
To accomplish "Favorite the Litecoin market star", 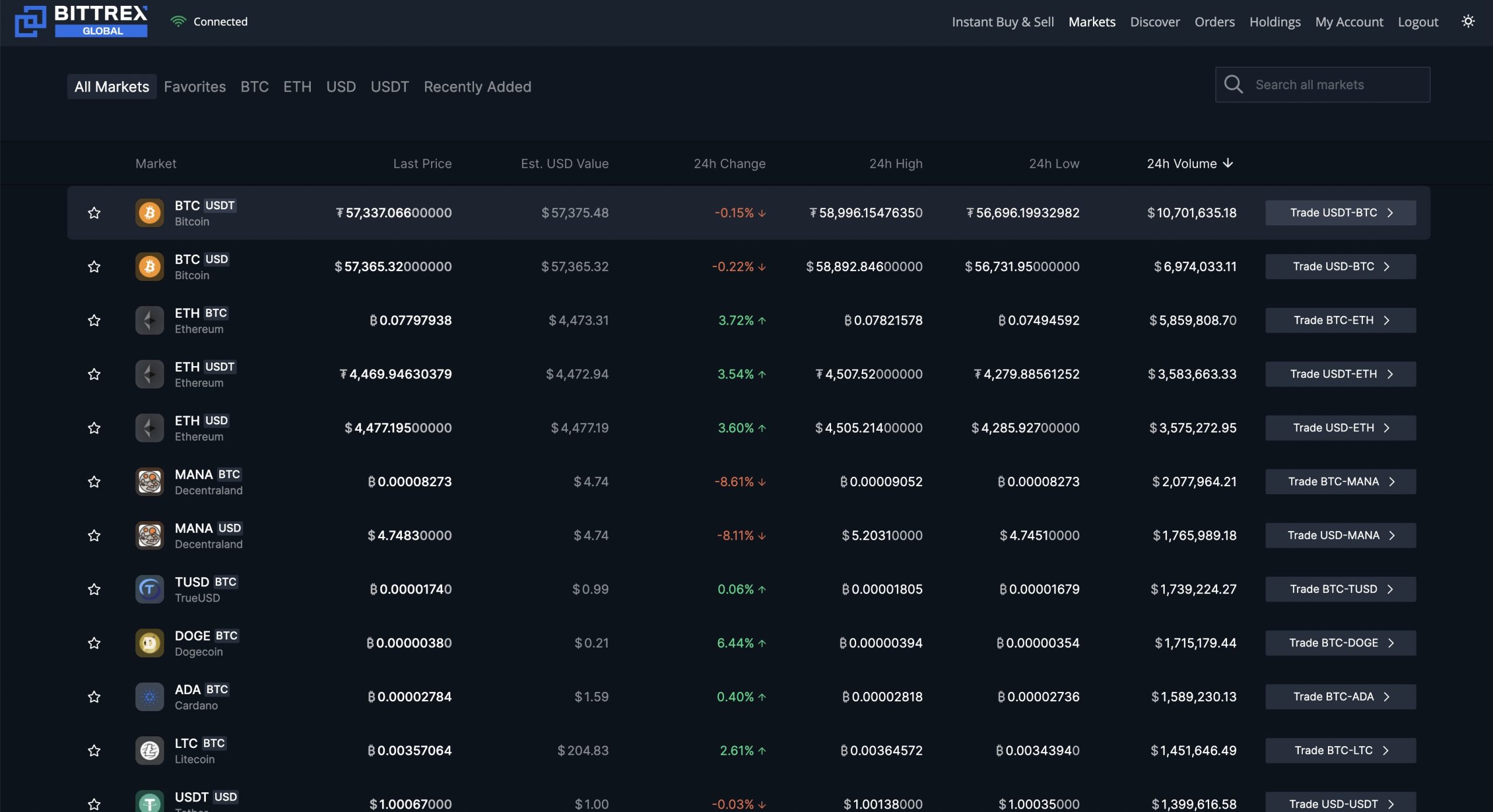I will [x=94, y=750].
